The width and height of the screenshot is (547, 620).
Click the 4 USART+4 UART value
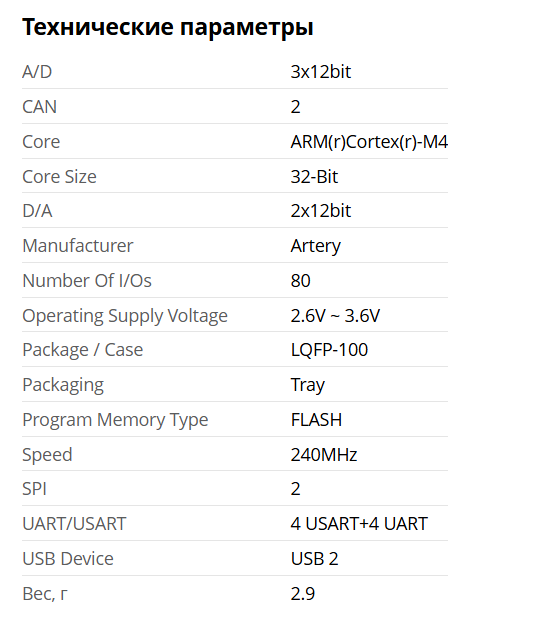359,524
